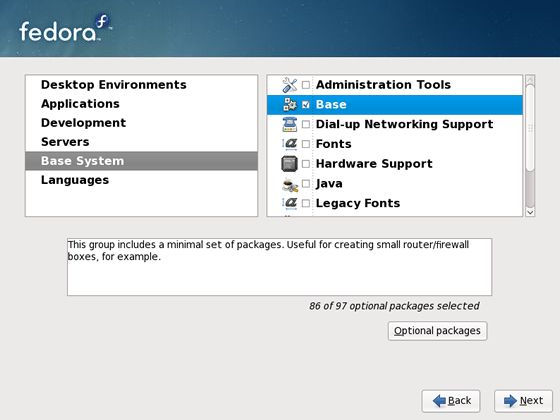
Task: Click the group description text box
Action: point(279,267)
